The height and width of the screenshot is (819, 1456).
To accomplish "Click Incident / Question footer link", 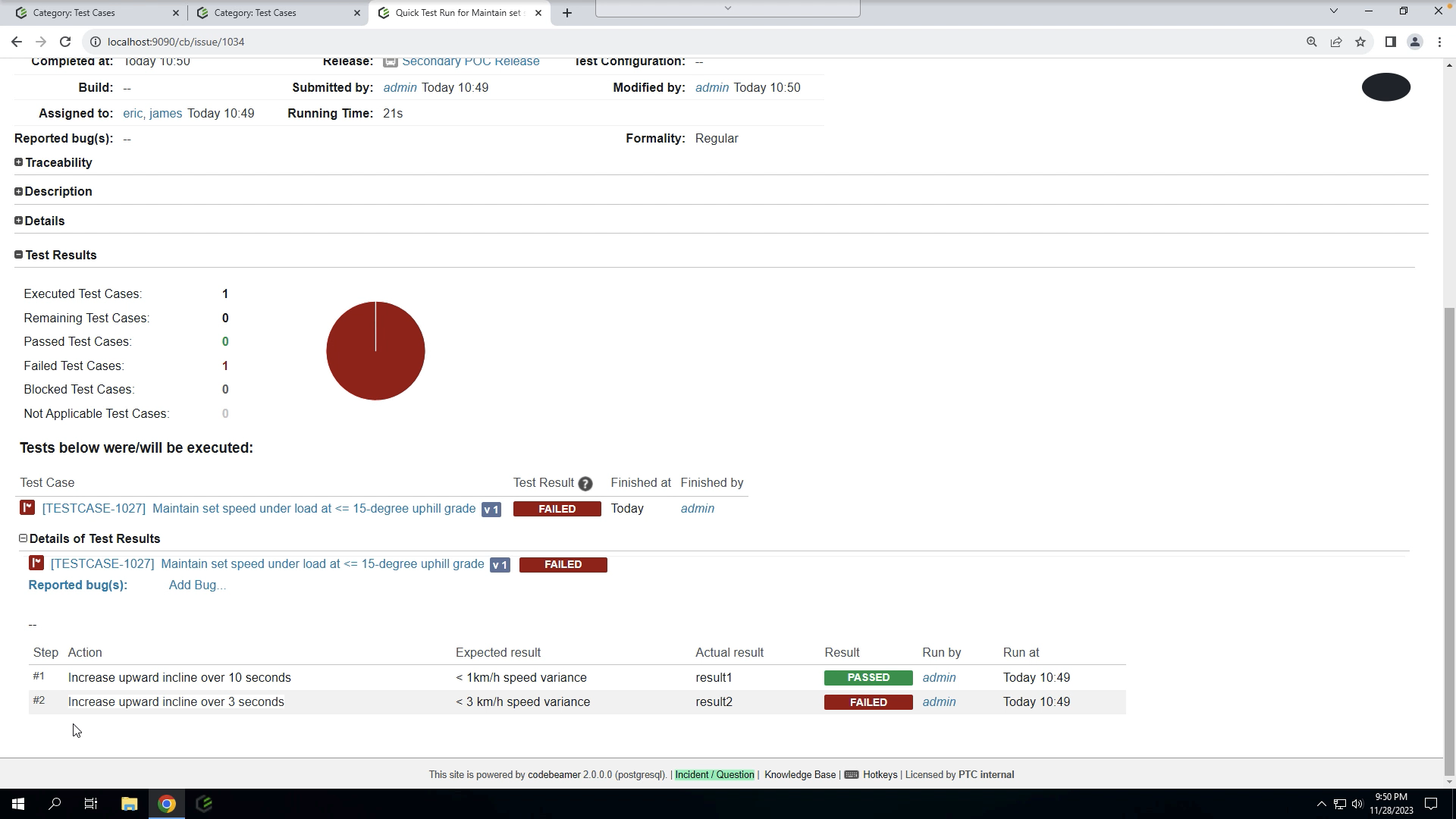I will click(x=714, y=774).
